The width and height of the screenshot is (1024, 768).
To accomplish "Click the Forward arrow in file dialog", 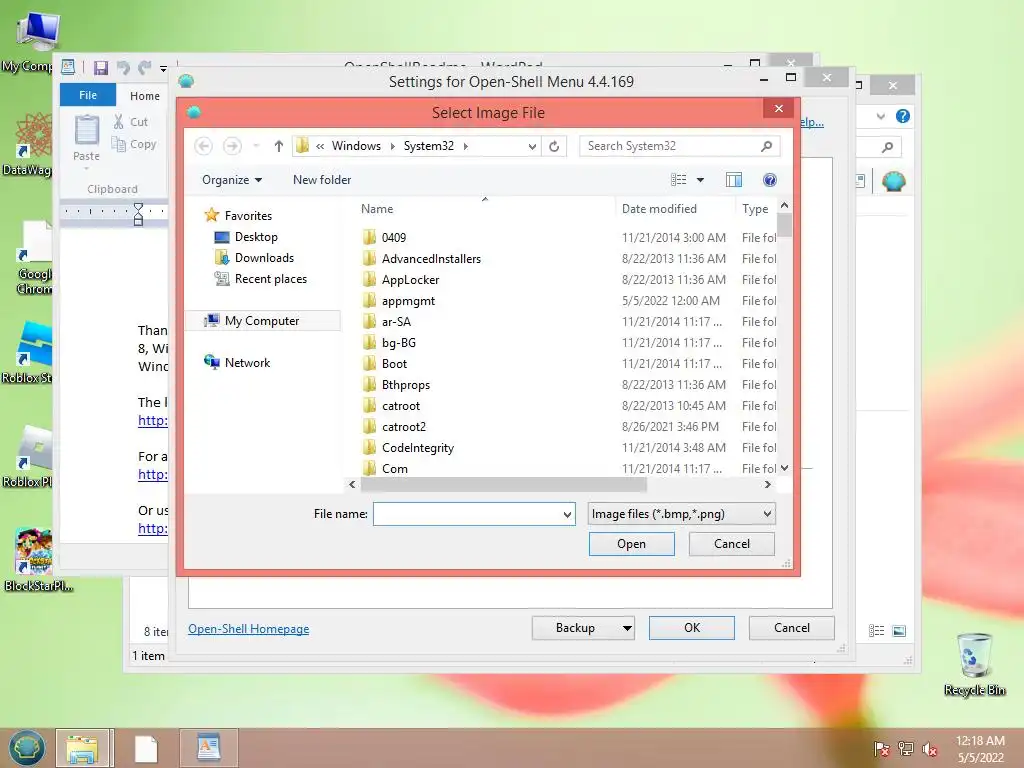I will tap(232, 146).
